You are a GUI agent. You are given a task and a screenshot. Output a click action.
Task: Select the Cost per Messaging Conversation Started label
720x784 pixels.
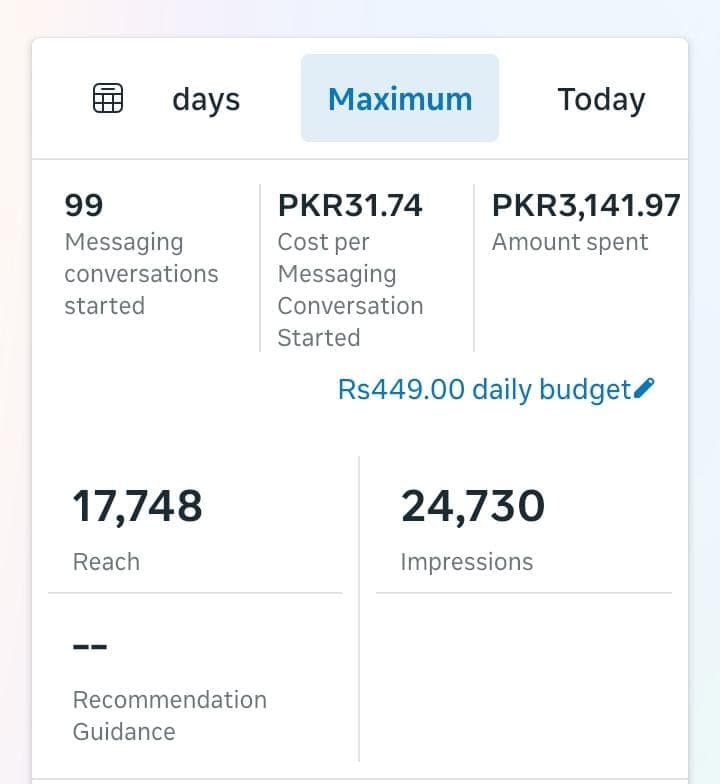click(x=350, y=290)
